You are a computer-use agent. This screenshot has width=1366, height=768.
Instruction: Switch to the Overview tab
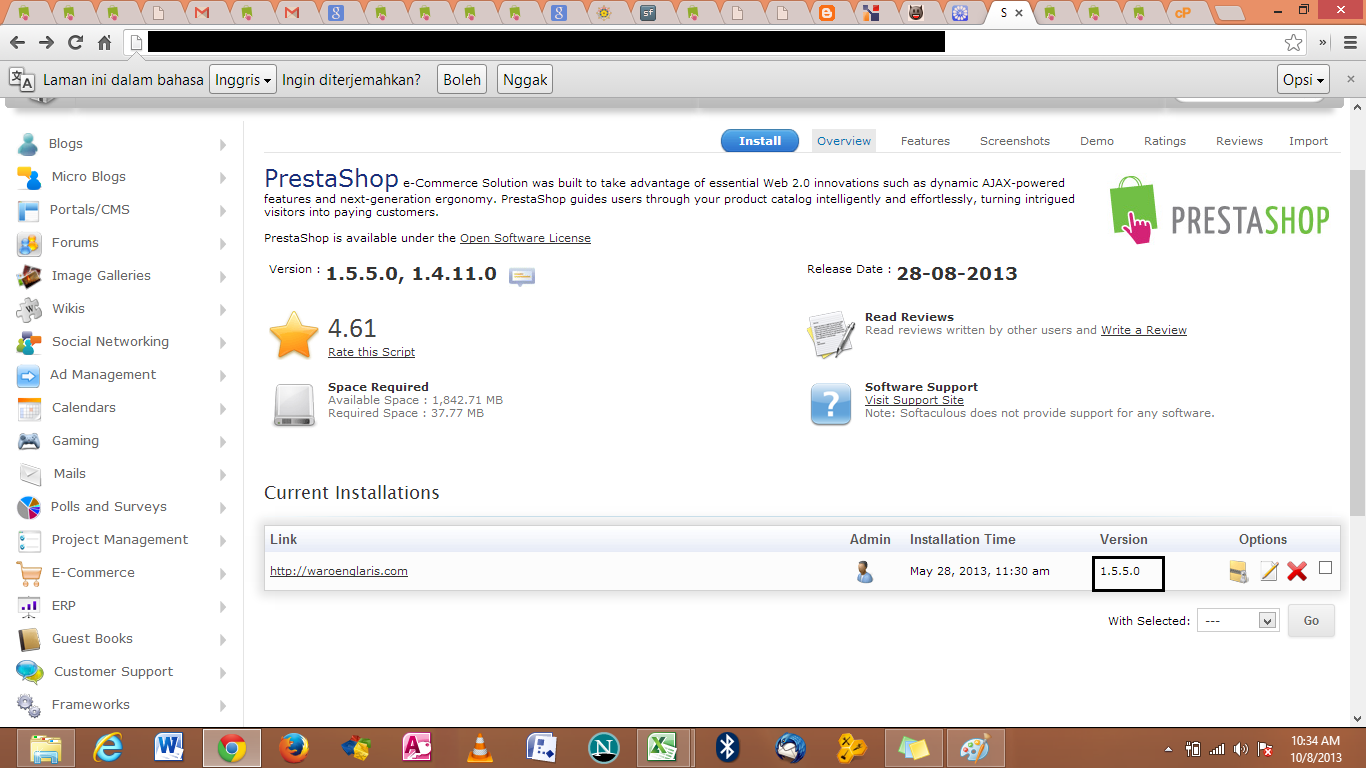[844, 141]
